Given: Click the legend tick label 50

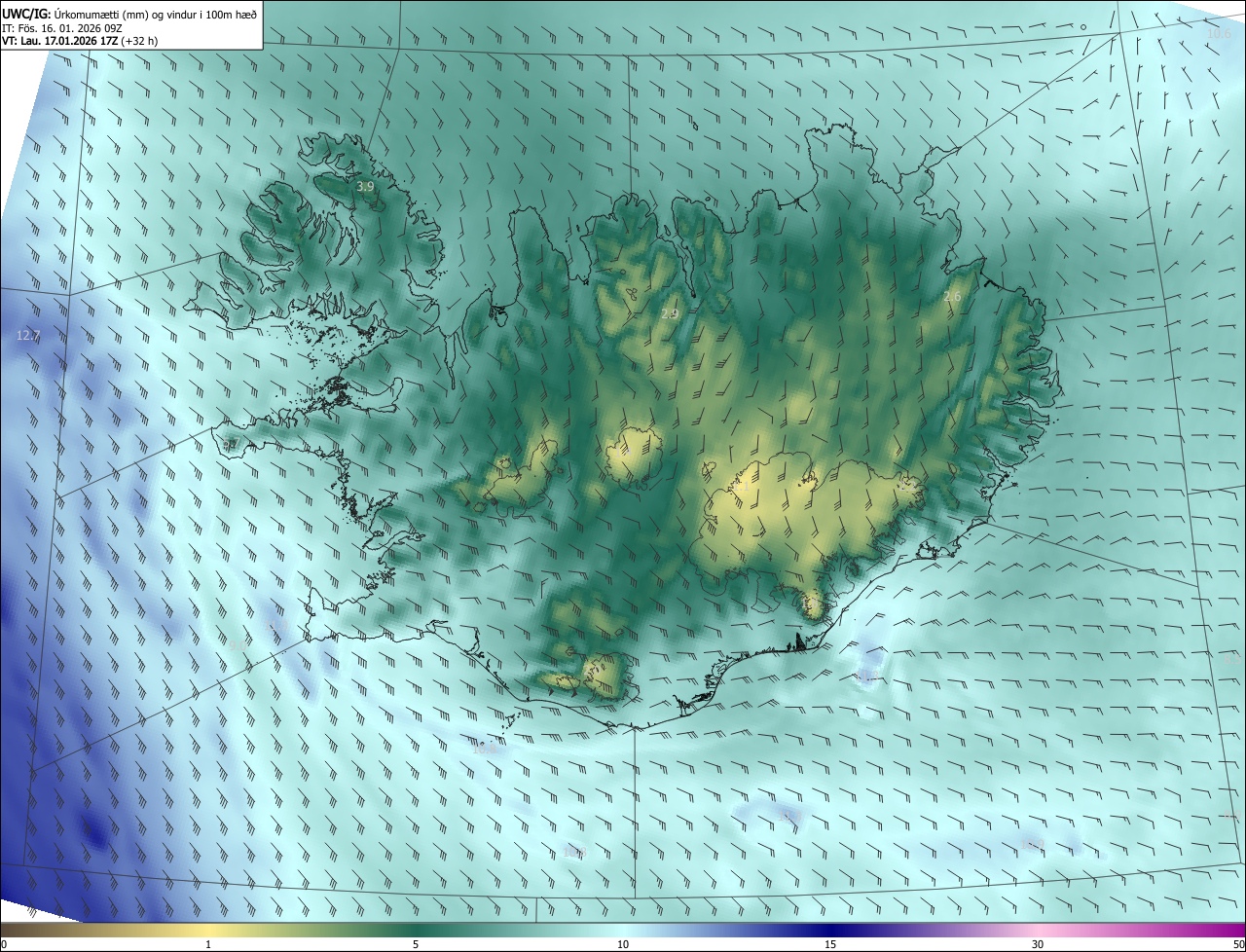Looking at the screenshot, I should click(1239, 944).
